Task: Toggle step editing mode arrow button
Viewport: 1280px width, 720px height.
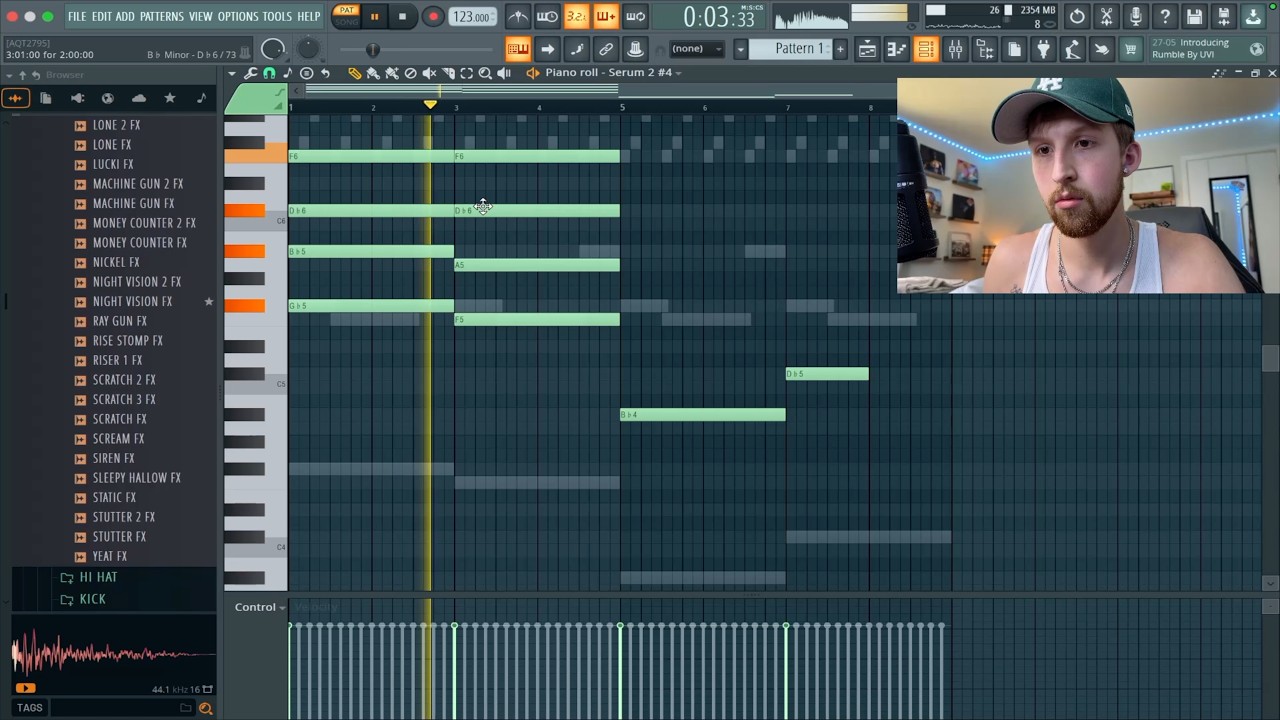Action: (x=547, y=49)
